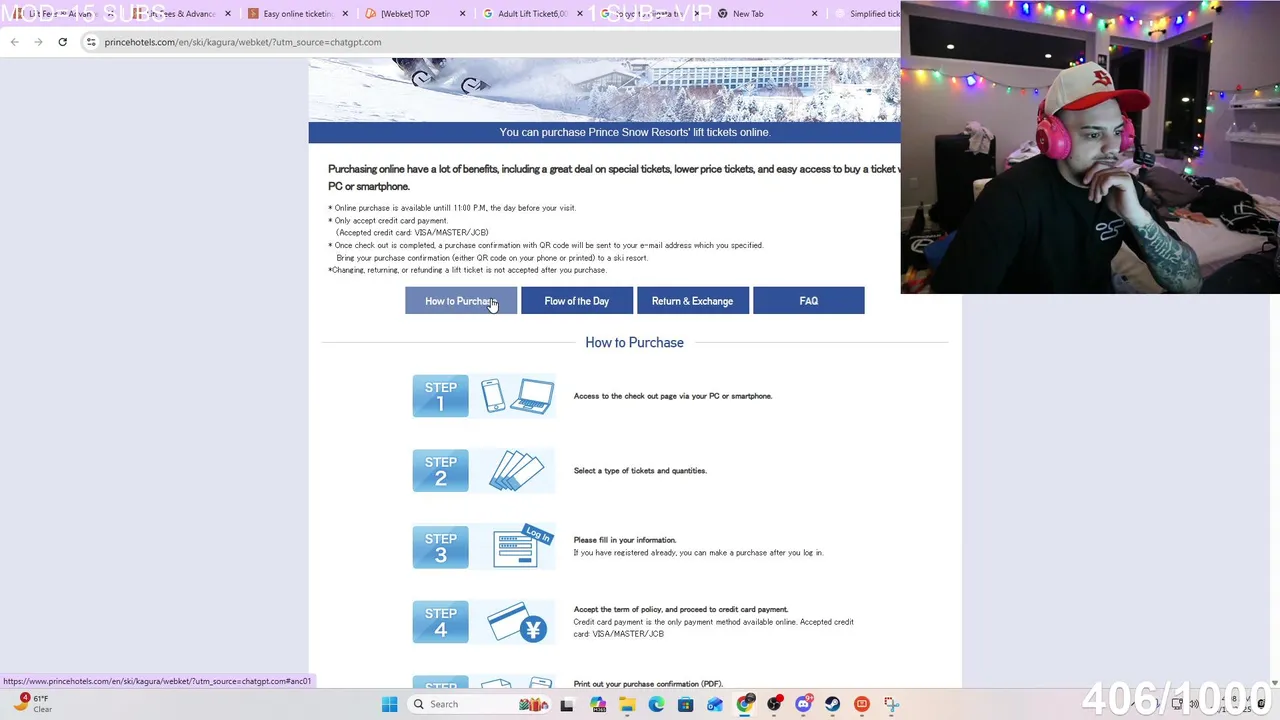Open Task View from the taskbar
Screen dimensions: 1280x720
pos(567,704)
